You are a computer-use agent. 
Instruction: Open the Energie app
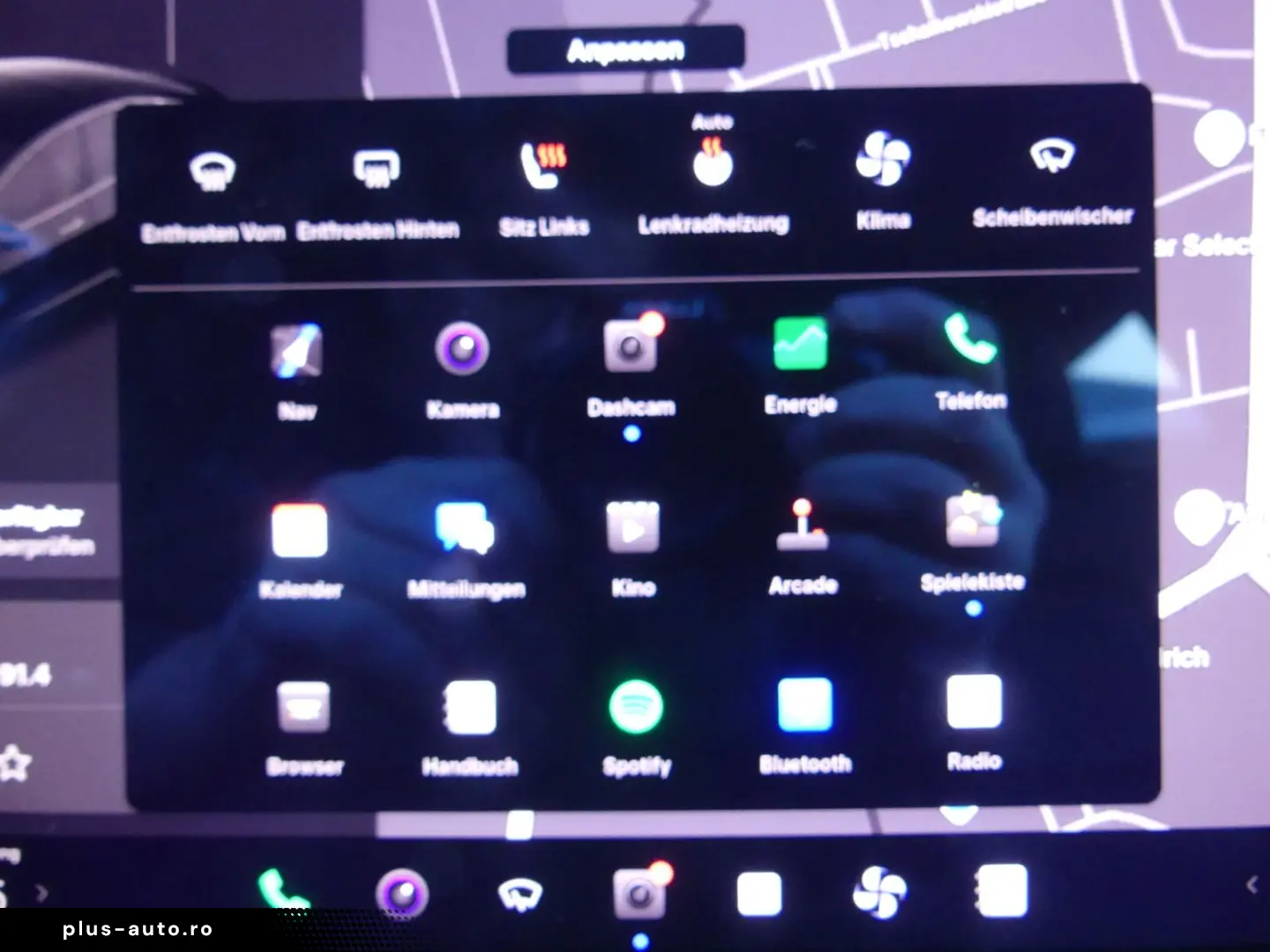(x=800, y=344)
